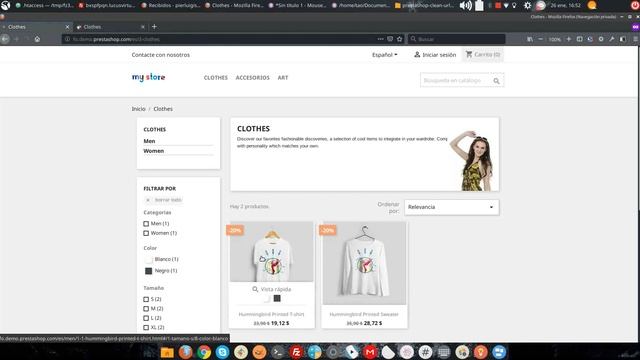Click Contacte con nosotros link
This screenshot has width=640, height=360.
[160, 55]
